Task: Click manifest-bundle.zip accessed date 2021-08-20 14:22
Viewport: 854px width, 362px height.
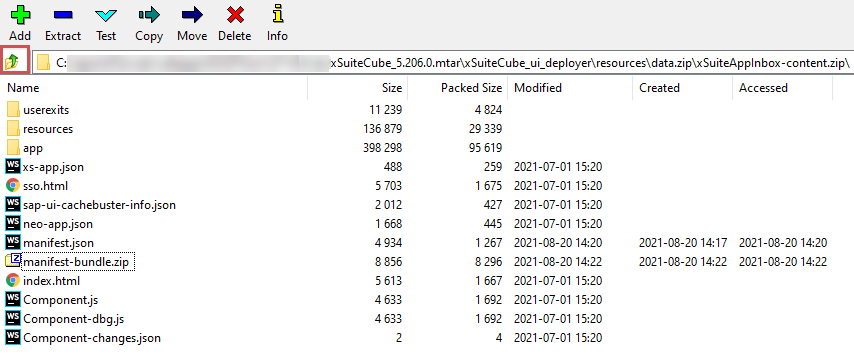Action: tap(783, 262)
